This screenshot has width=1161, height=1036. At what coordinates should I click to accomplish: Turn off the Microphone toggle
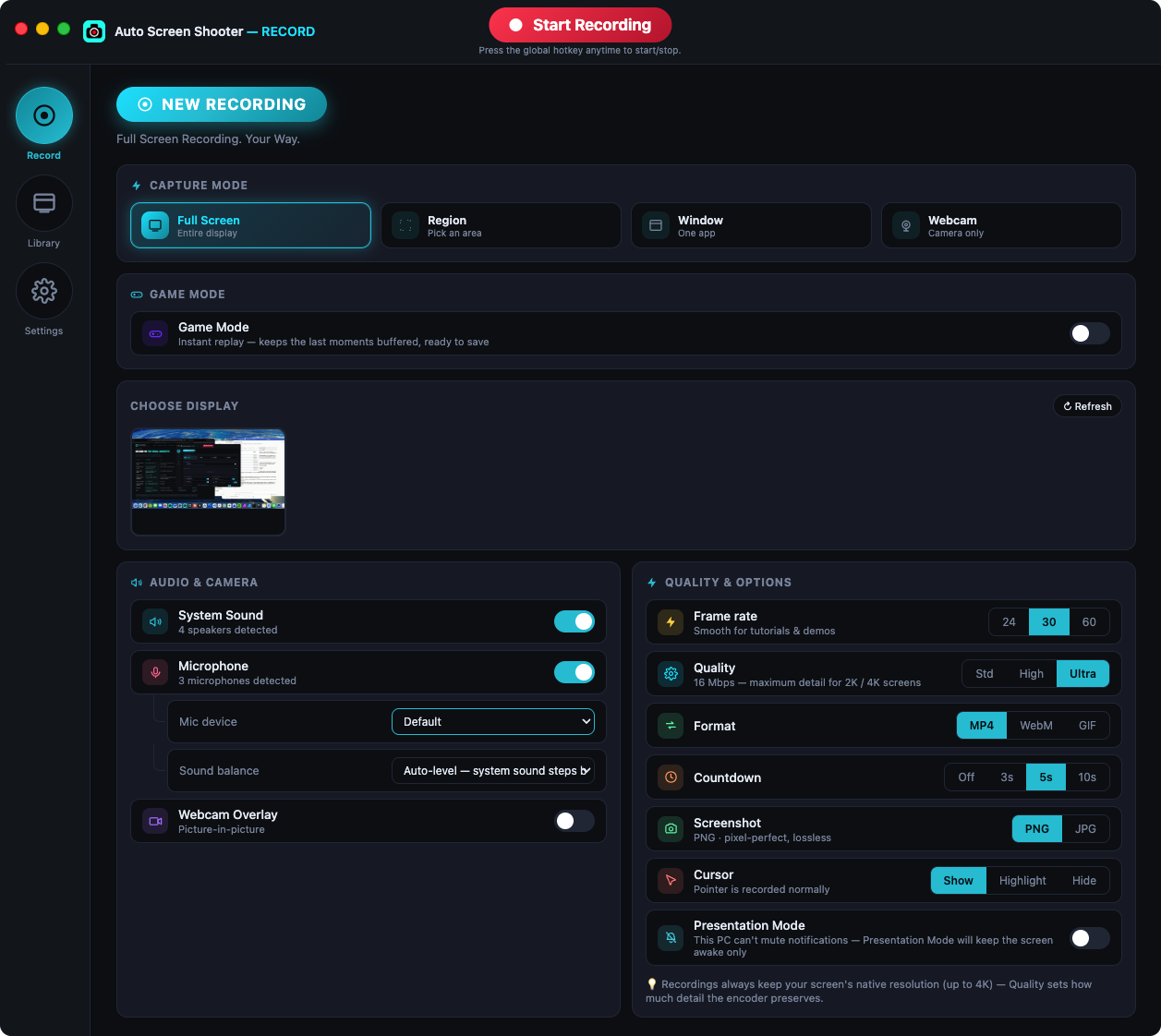[574, 672]
